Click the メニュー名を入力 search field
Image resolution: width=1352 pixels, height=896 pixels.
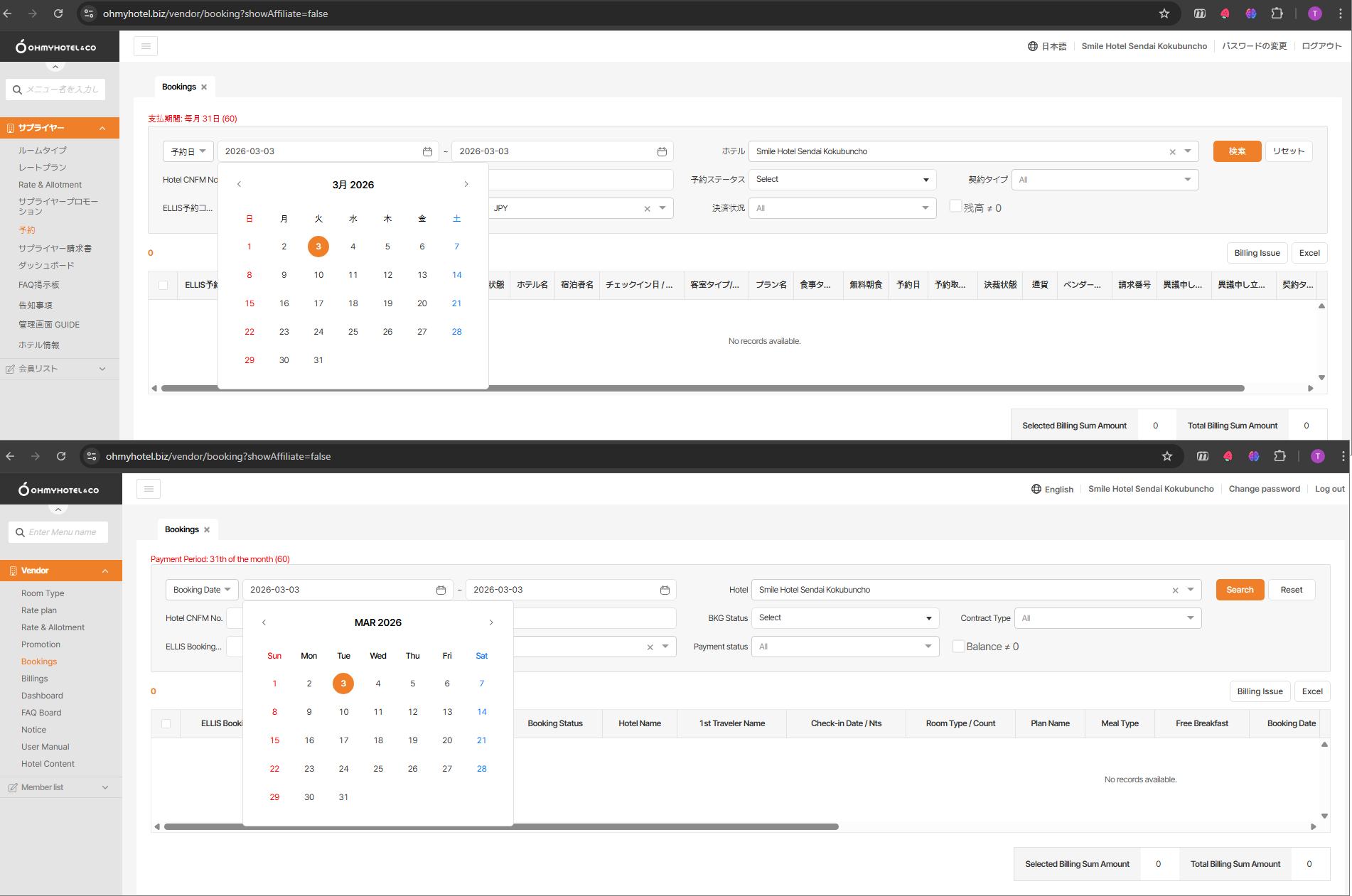(x=56, y=90)
